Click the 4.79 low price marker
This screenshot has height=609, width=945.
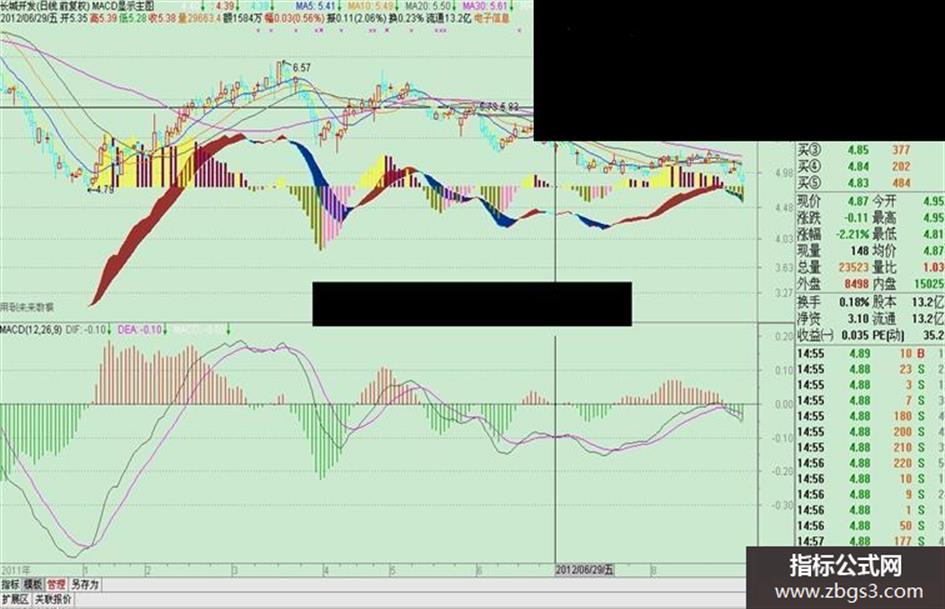104,189
